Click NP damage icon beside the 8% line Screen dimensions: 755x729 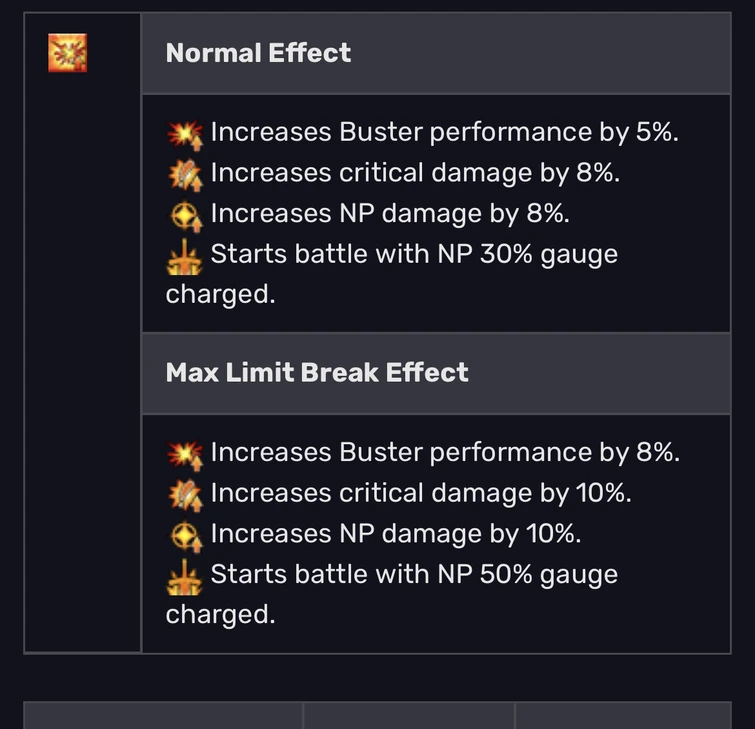[x=185, y=215]
